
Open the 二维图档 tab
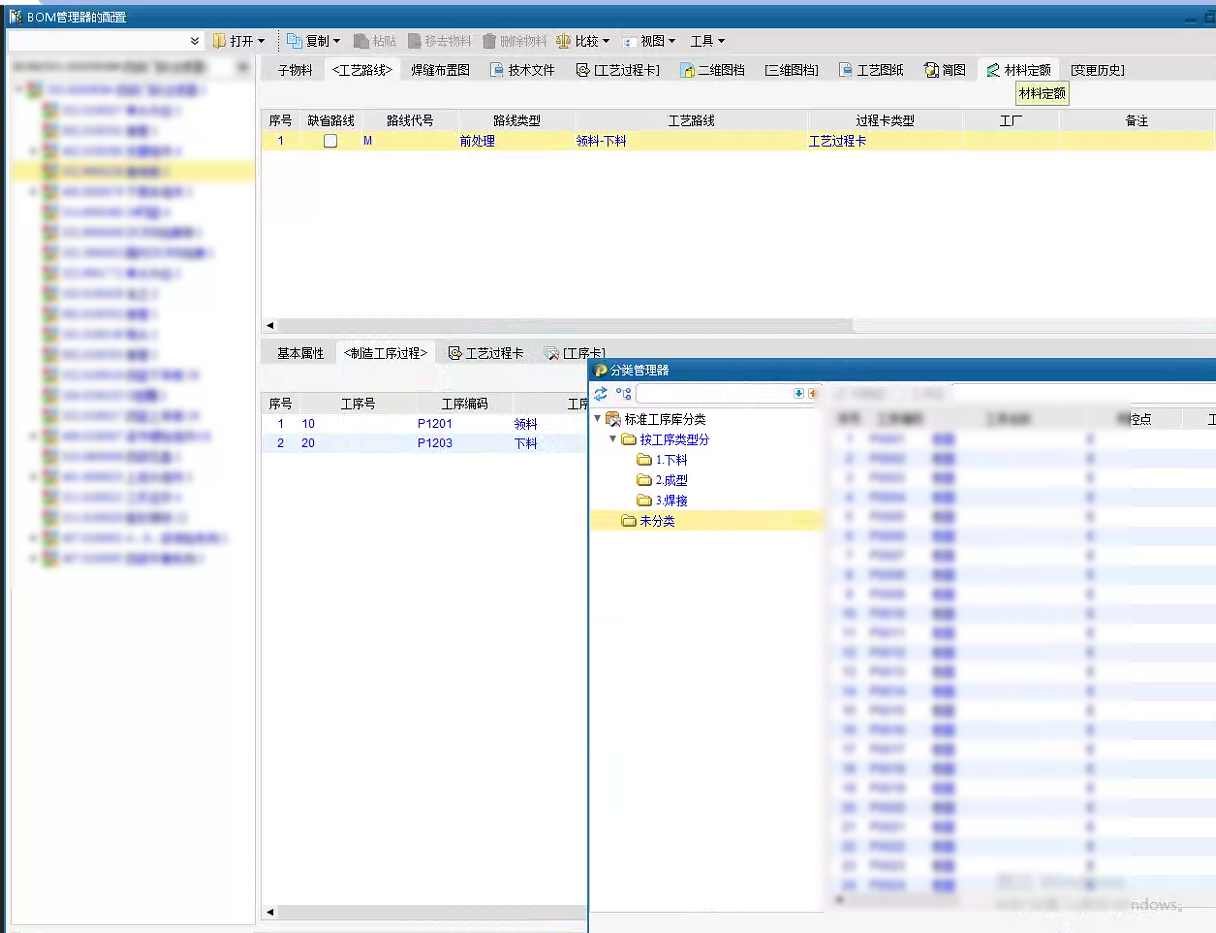711,70
